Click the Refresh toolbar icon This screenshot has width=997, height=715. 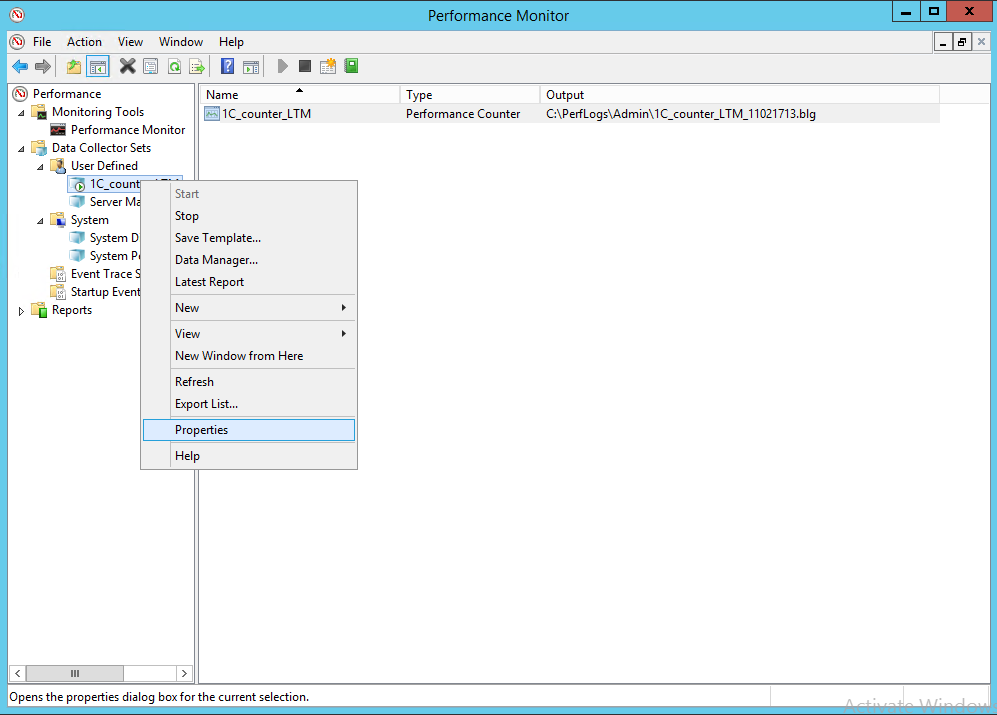pyautogui.click(x=174, y=67)
